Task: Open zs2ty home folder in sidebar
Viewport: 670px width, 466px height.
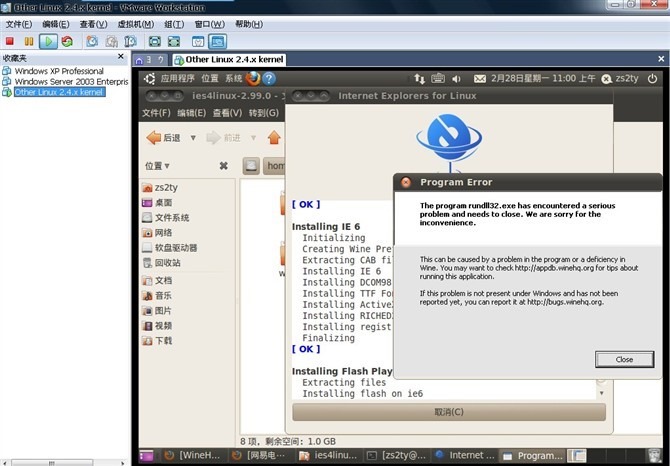Action: (x=160, y=188)
